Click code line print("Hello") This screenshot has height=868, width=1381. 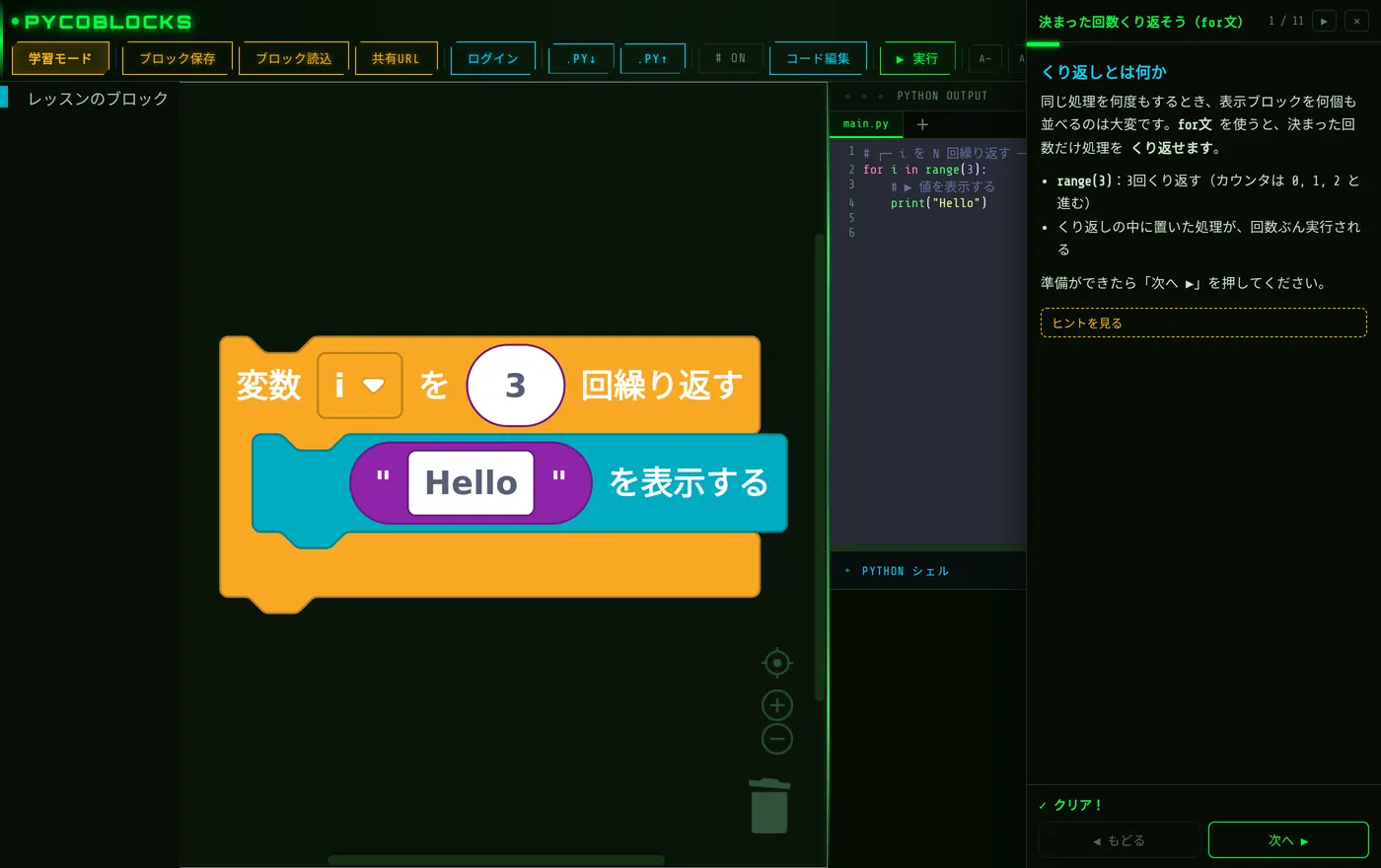[x=938, y=202]
